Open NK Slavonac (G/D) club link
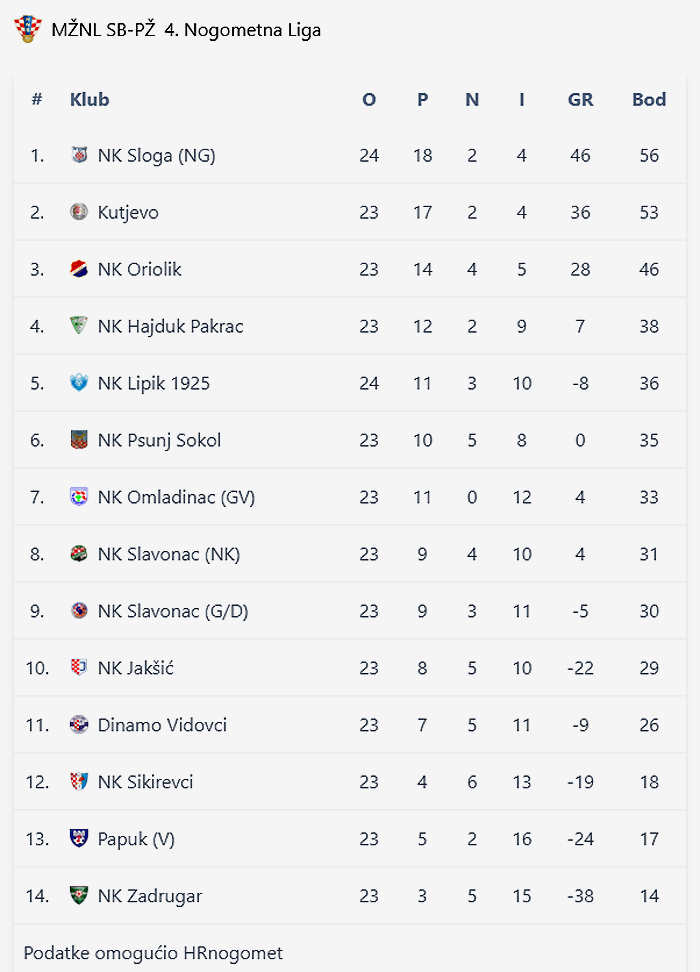 [x=173, y=611]
